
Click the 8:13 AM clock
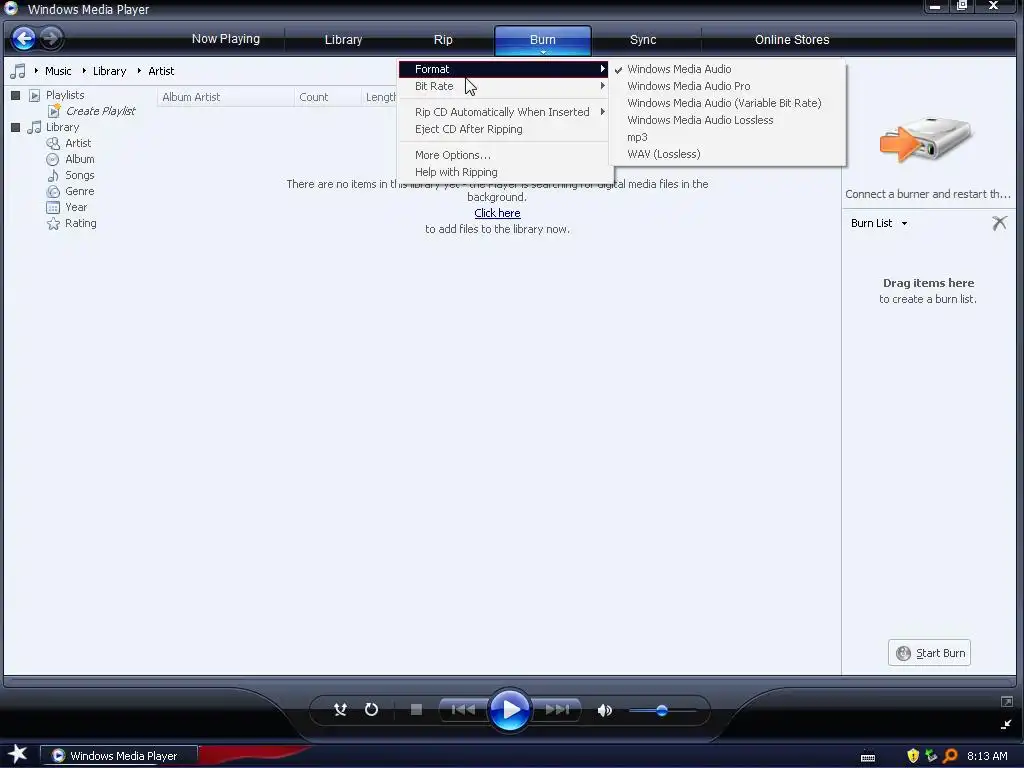[x=987, y=756]
